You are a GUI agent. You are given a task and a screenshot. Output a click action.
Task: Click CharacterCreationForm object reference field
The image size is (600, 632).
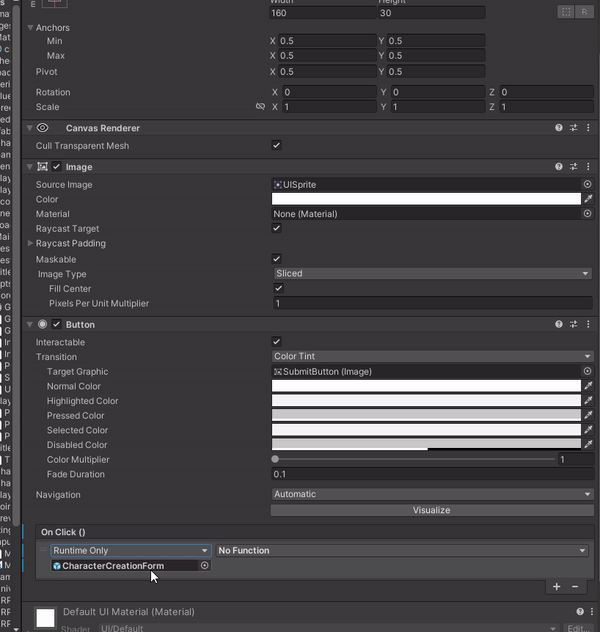(125, 565)
